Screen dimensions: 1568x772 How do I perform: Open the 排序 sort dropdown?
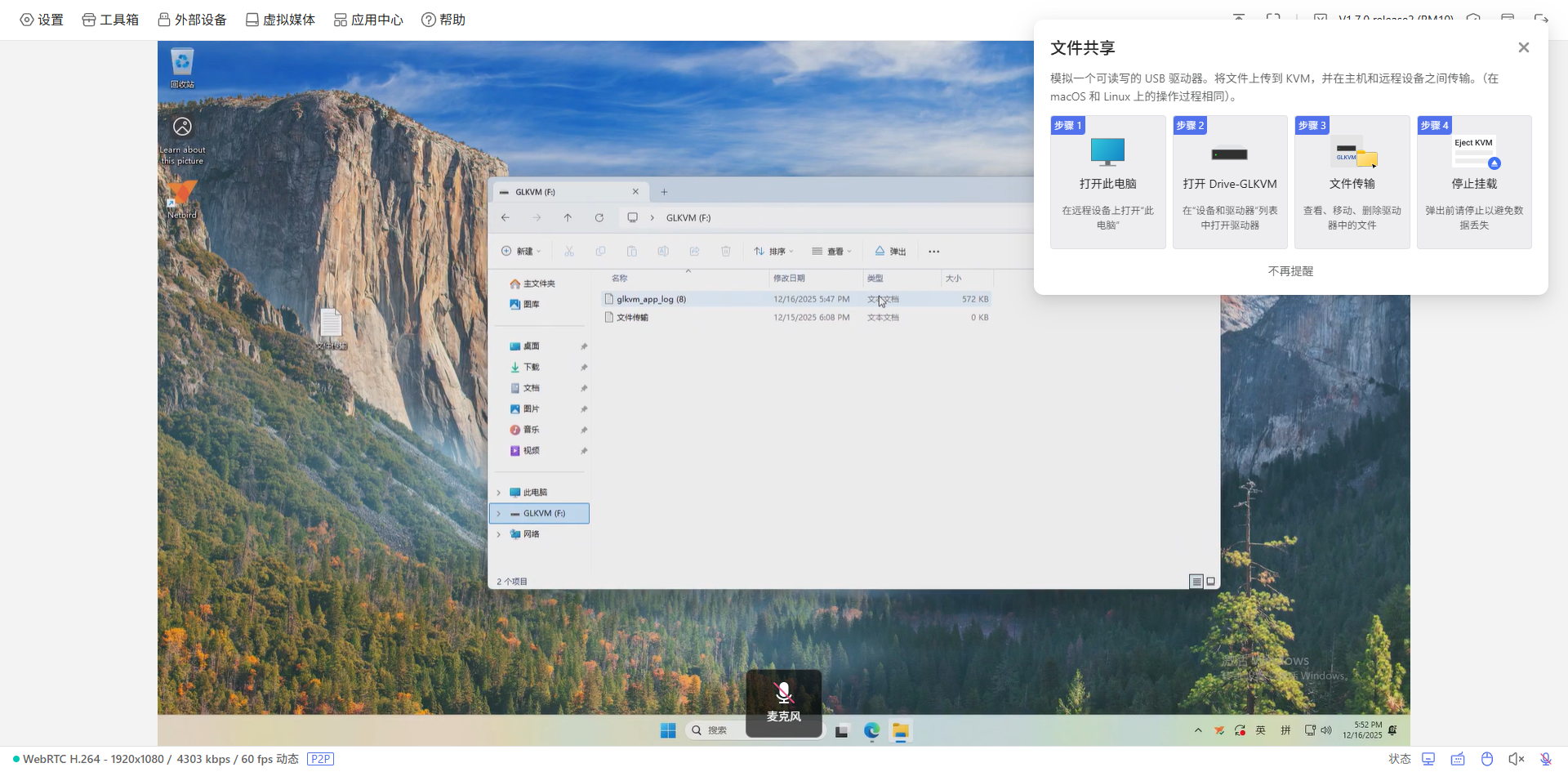(x=773, y=252)
